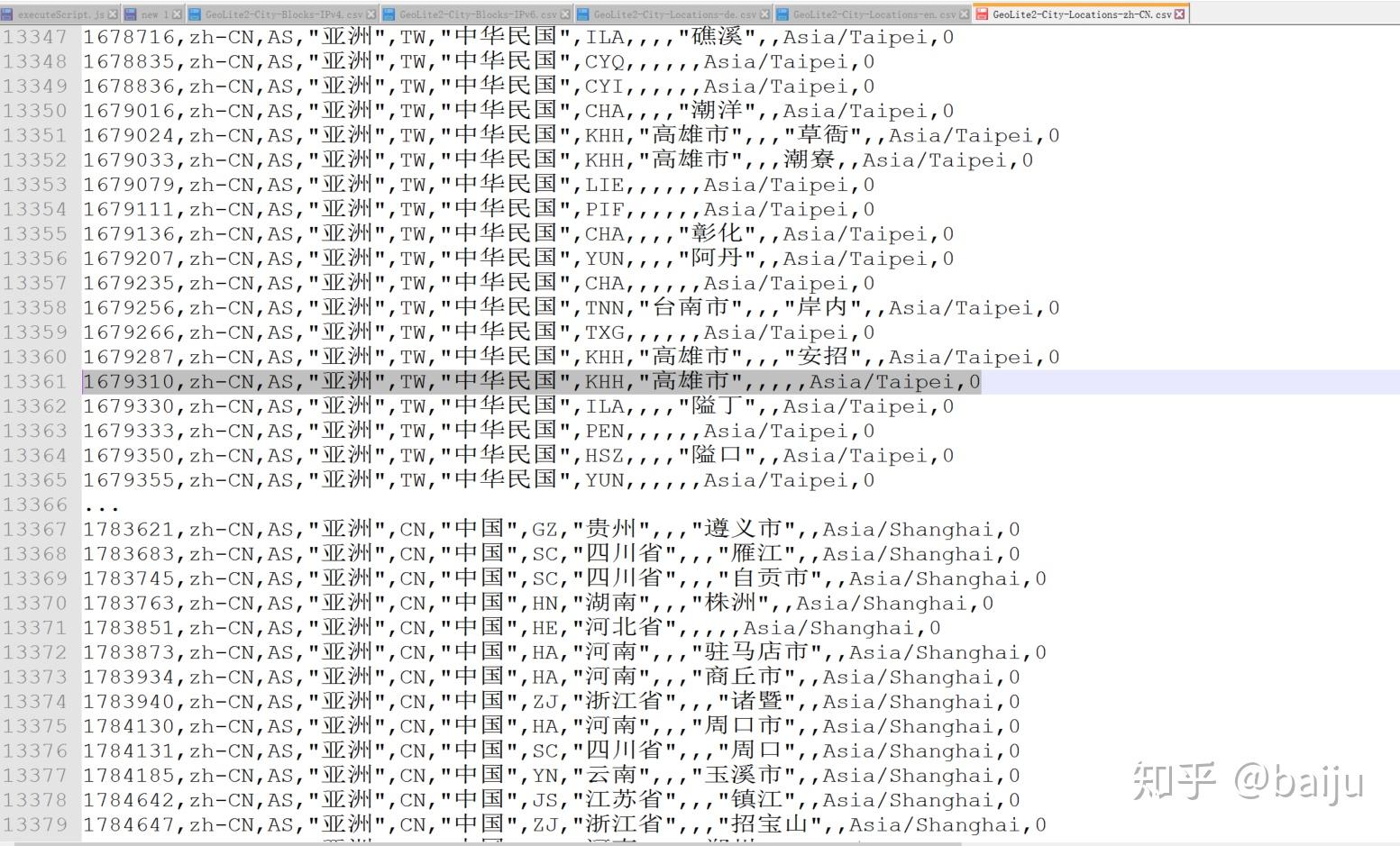The width and height of the screenshot is (1400, 846).
Task: Click the row containing "招宝山"
Action: [565, 825]
